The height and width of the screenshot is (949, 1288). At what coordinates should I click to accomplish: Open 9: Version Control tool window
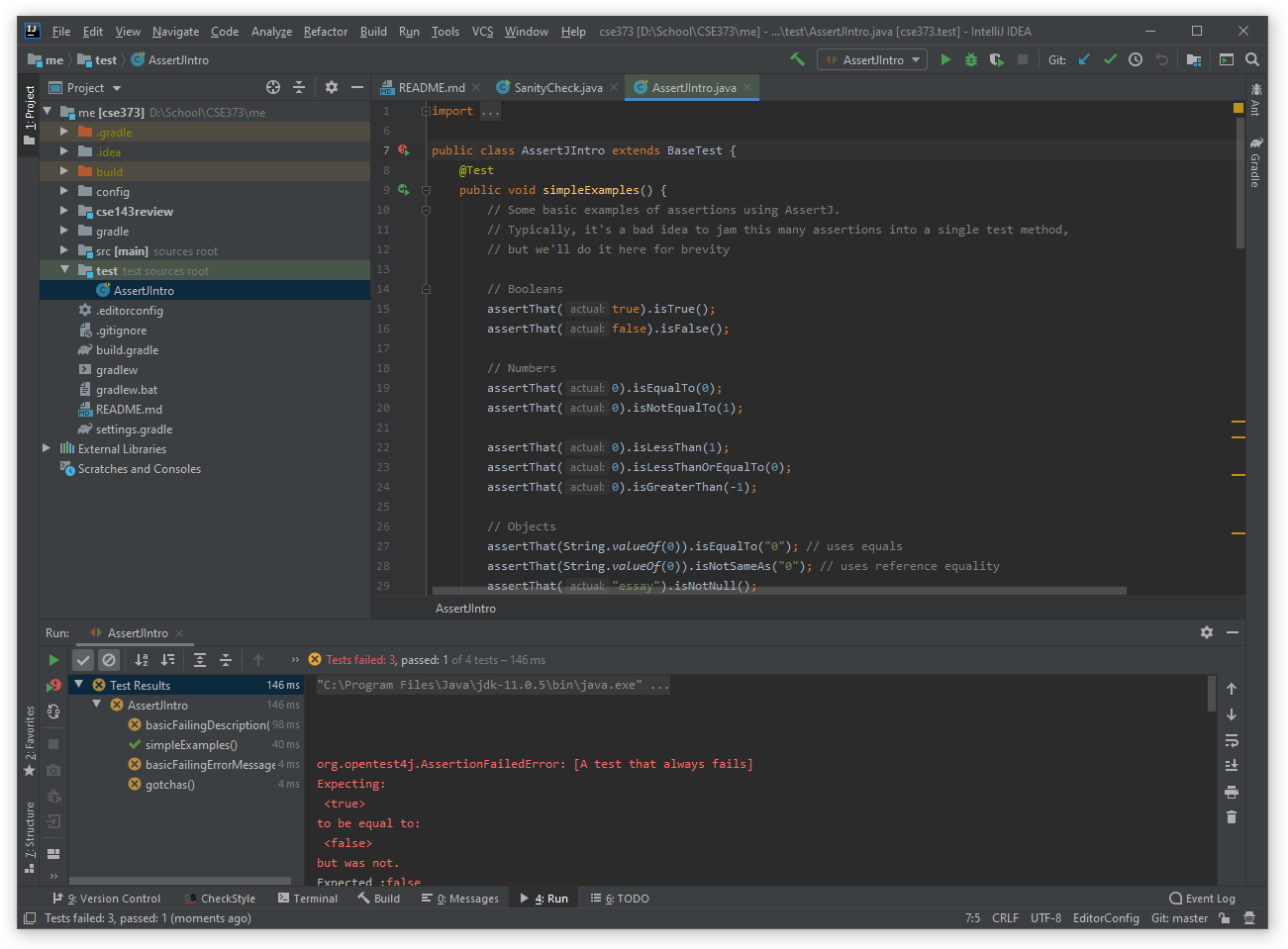(x=107, y=899)
